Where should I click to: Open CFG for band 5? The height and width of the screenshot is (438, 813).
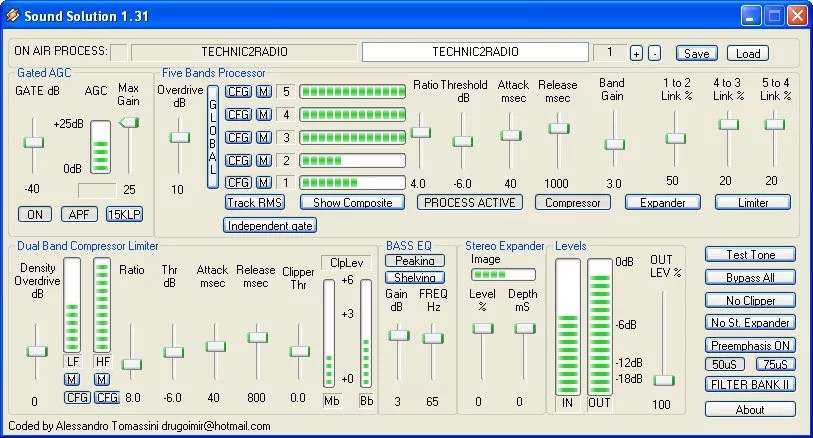238,92
